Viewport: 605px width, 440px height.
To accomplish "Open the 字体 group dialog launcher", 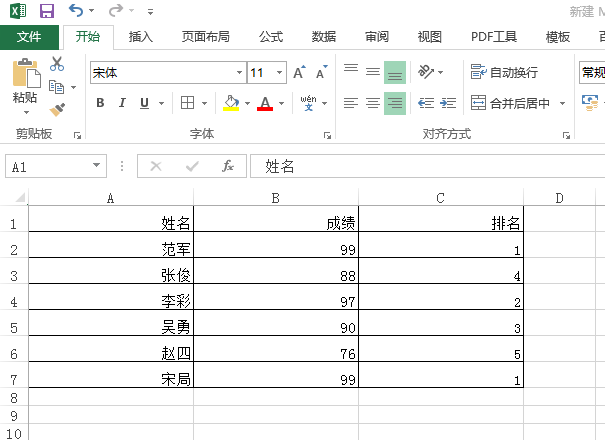I will [328, 135].
